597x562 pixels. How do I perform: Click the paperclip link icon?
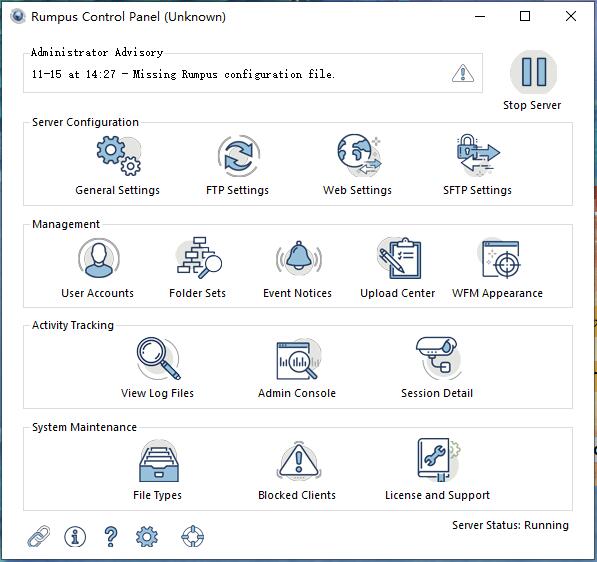pos(39,536)
